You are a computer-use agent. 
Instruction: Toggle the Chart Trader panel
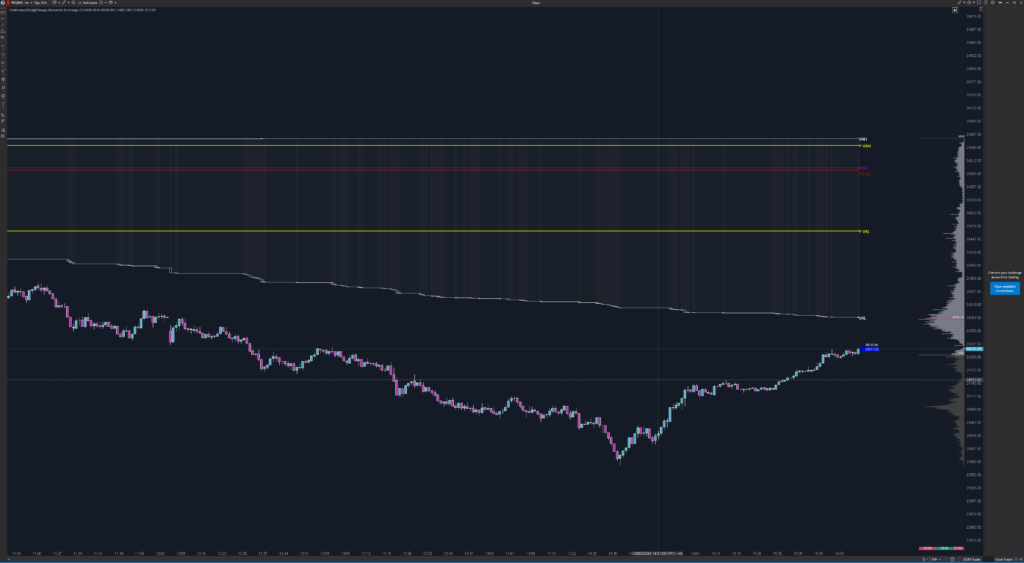pos(1003,559)
